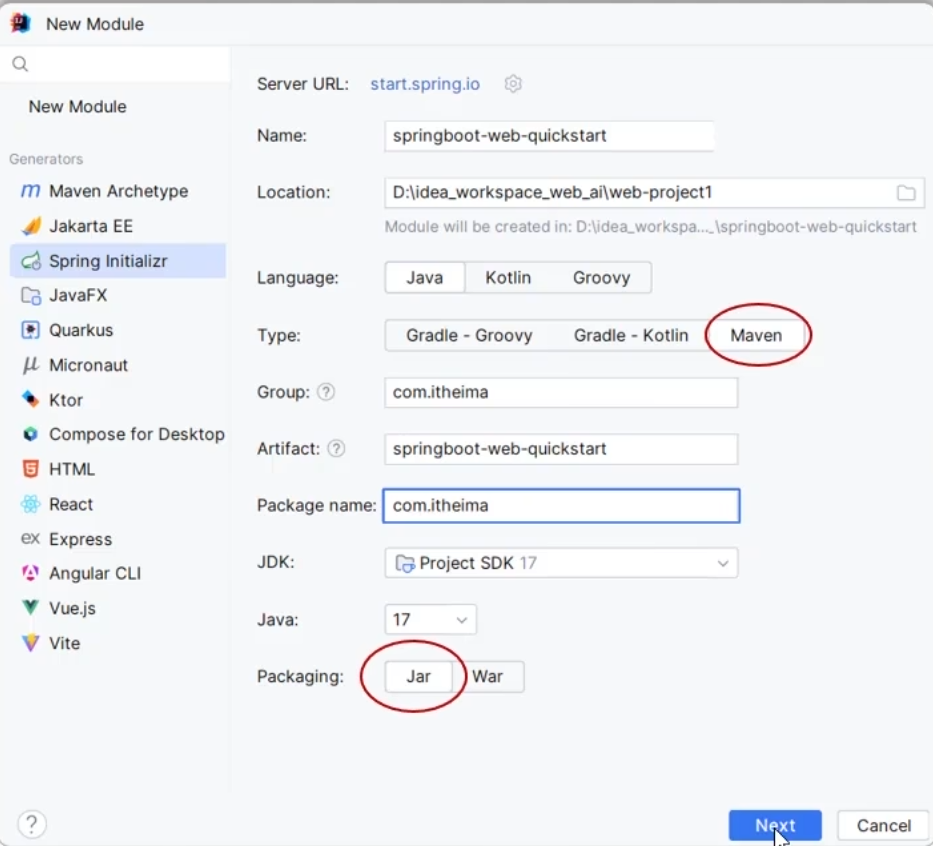Select Ktor generator
933x846 pixels.
pos(118,400)
